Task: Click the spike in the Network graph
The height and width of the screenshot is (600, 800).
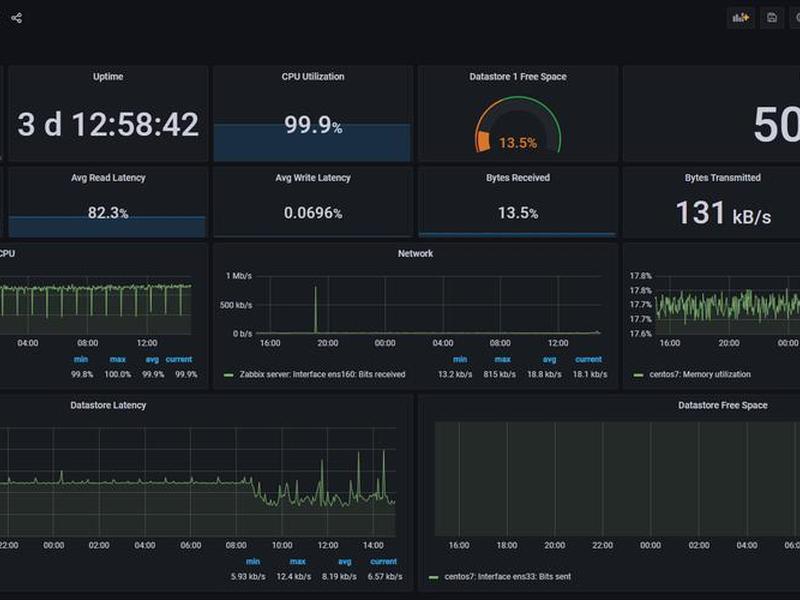Action: coord(315,309)
